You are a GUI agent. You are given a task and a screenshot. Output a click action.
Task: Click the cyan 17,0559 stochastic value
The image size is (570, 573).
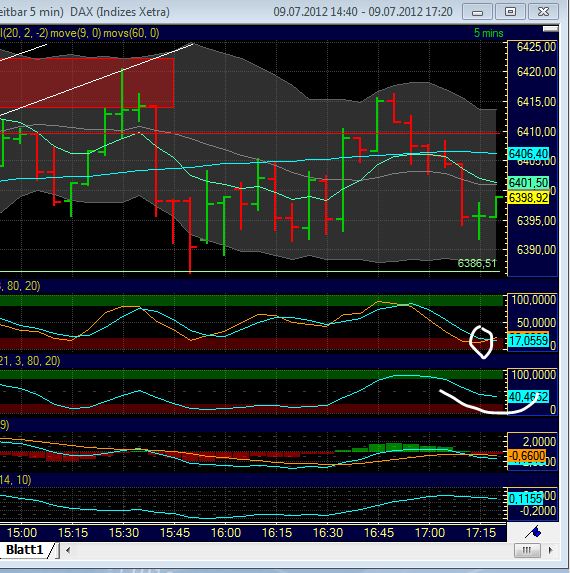pyautogui.click(x=528, y=341)
